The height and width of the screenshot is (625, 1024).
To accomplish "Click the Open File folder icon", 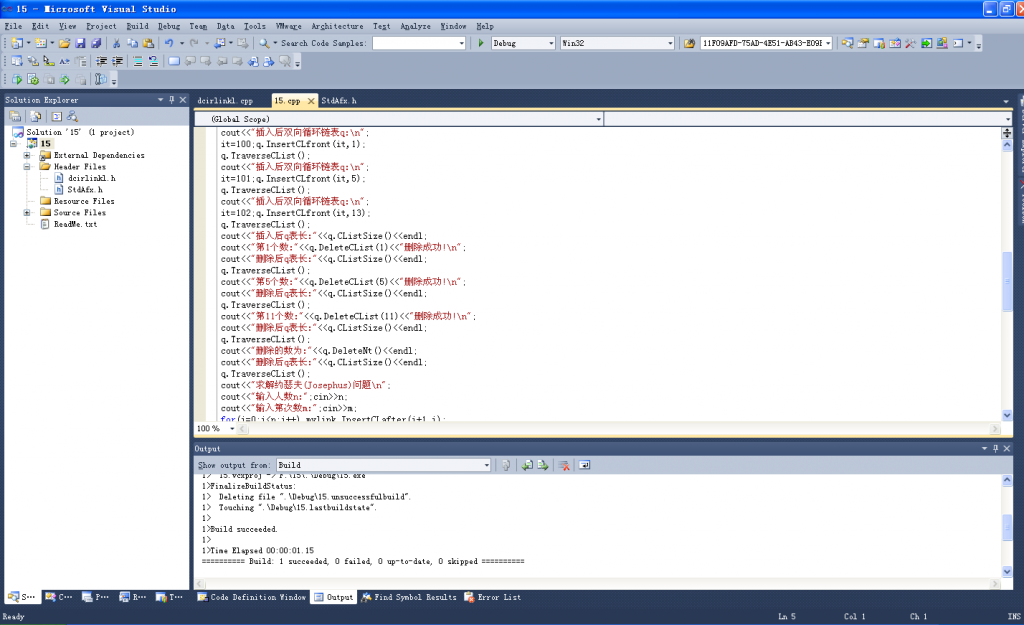I will tap(65, 44).
